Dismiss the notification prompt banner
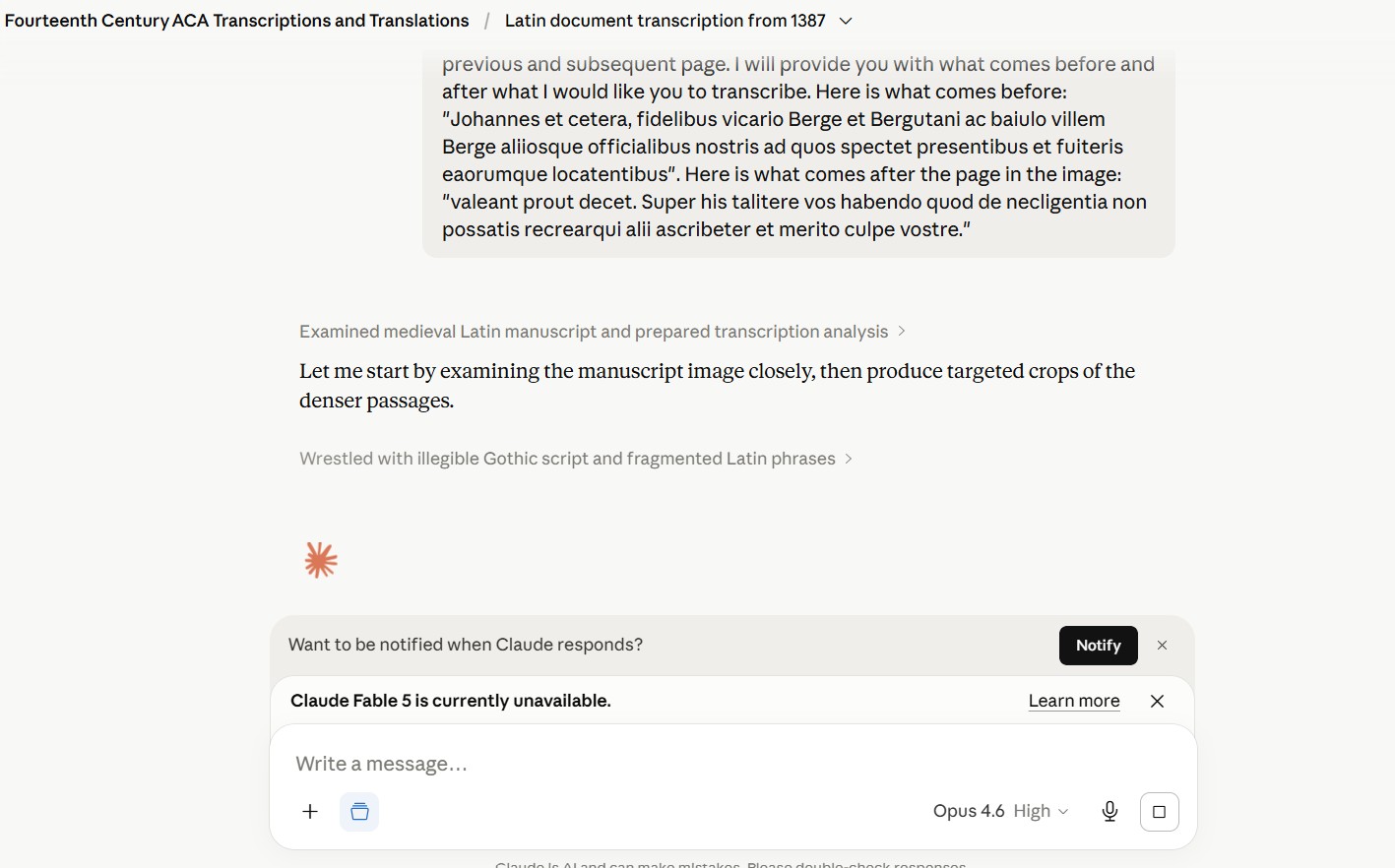The width and height of the screenshot is (1395, 868). [1162, 646]
